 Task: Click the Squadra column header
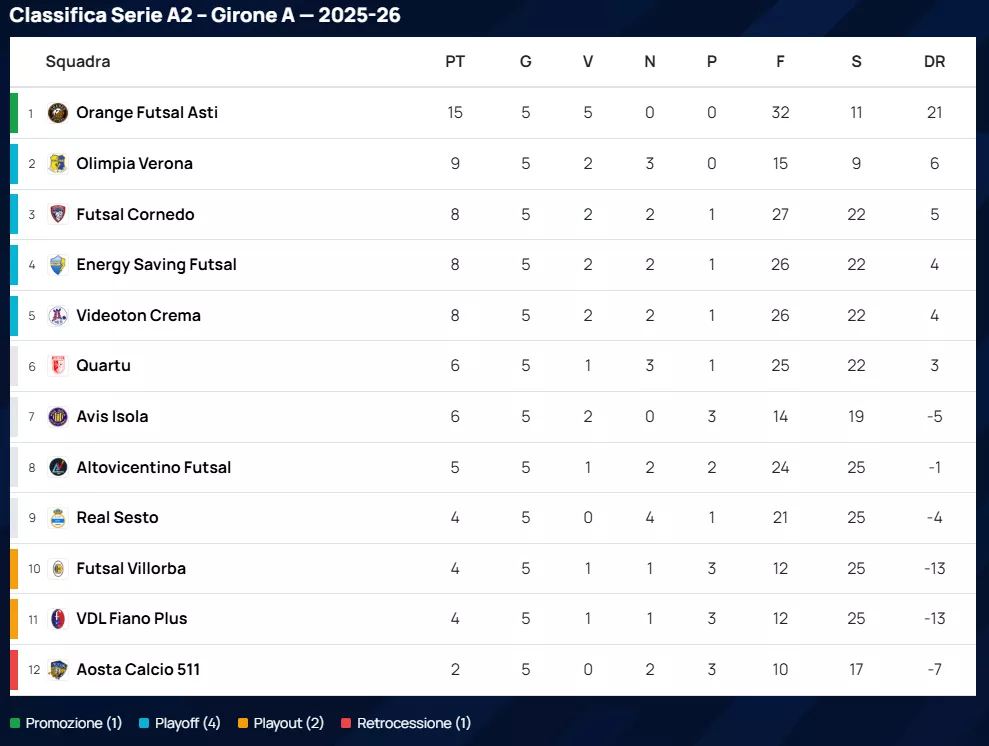pyautogui.click(x=78, y=62)
